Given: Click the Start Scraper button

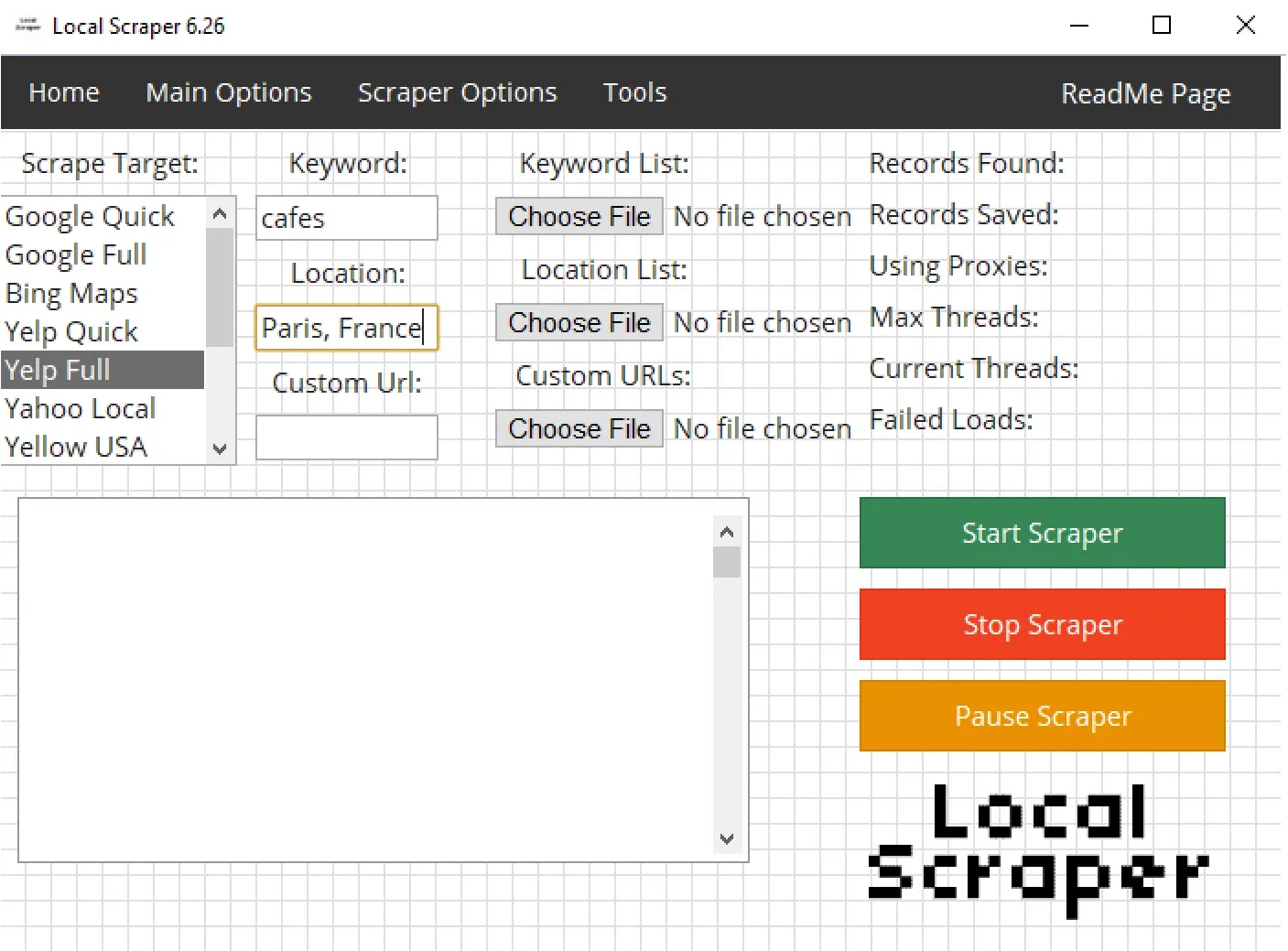Looking at the screenshot, I should (1043, 533).
